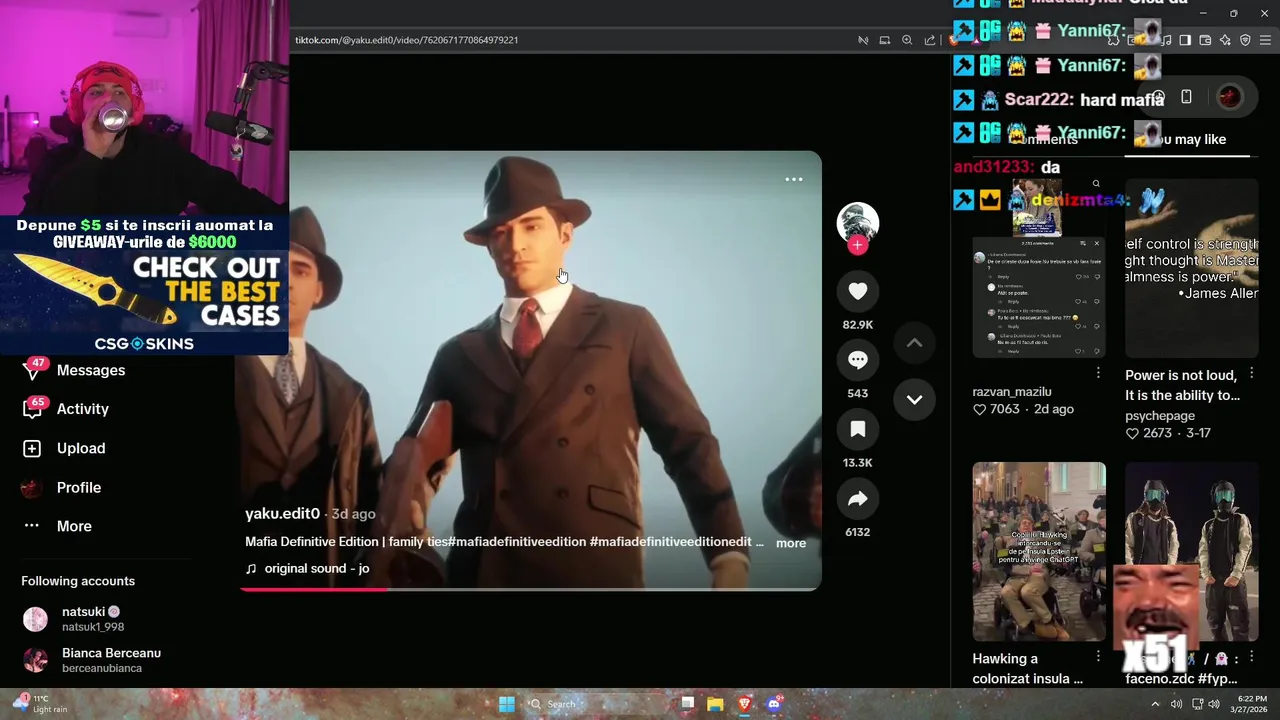Open the Activity notifications icon in the sidebar
The height and width of the screenshot is (720, 1280).
pos(32,409)
